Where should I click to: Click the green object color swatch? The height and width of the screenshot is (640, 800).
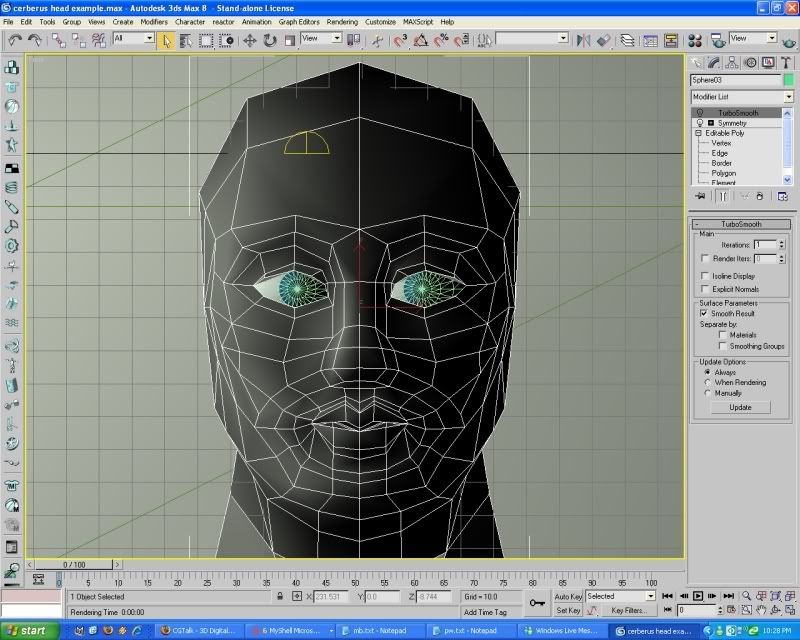point(788,79)
